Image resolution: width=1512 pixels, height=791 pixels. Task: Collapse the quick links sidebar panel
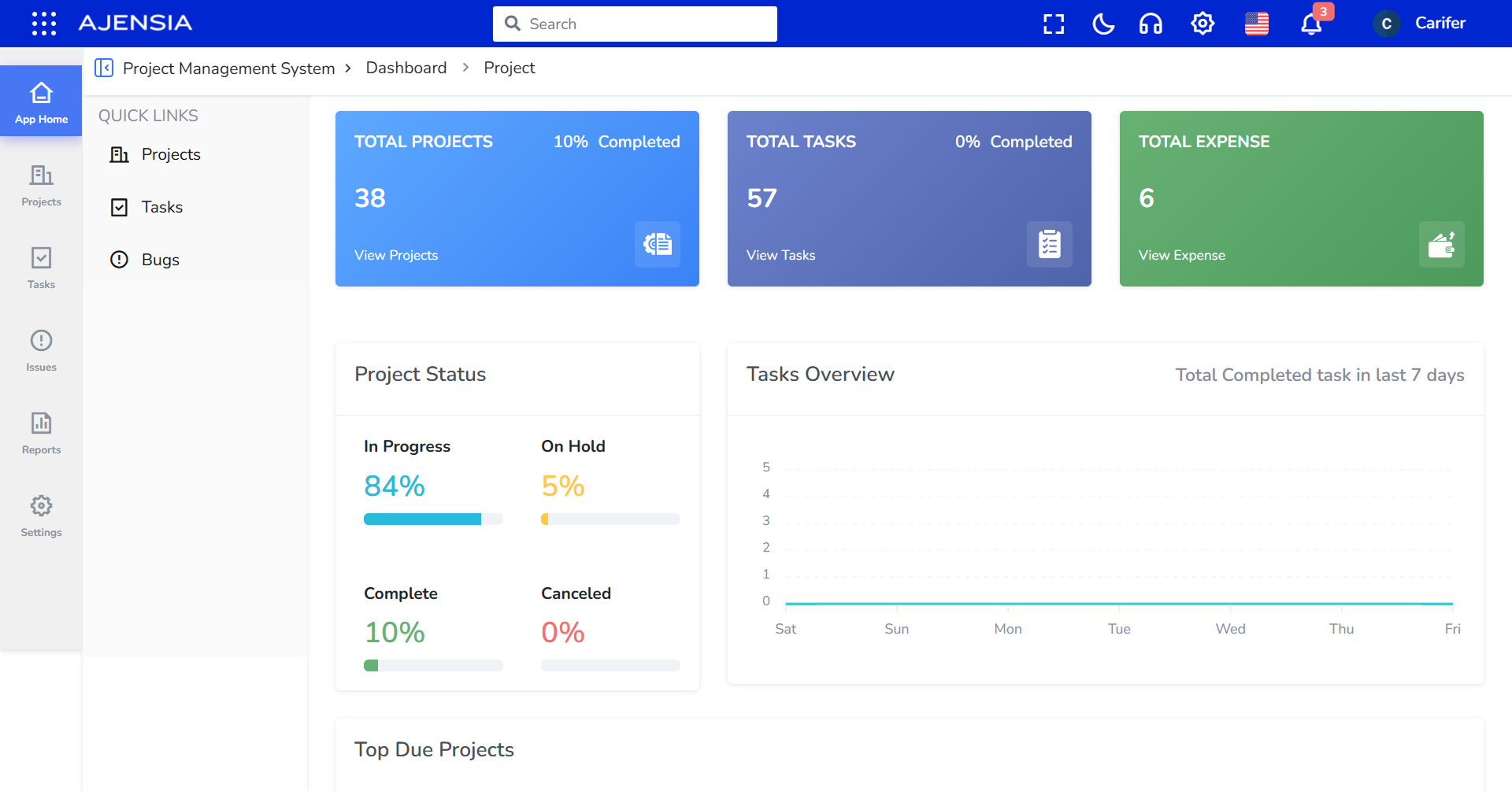104,68
